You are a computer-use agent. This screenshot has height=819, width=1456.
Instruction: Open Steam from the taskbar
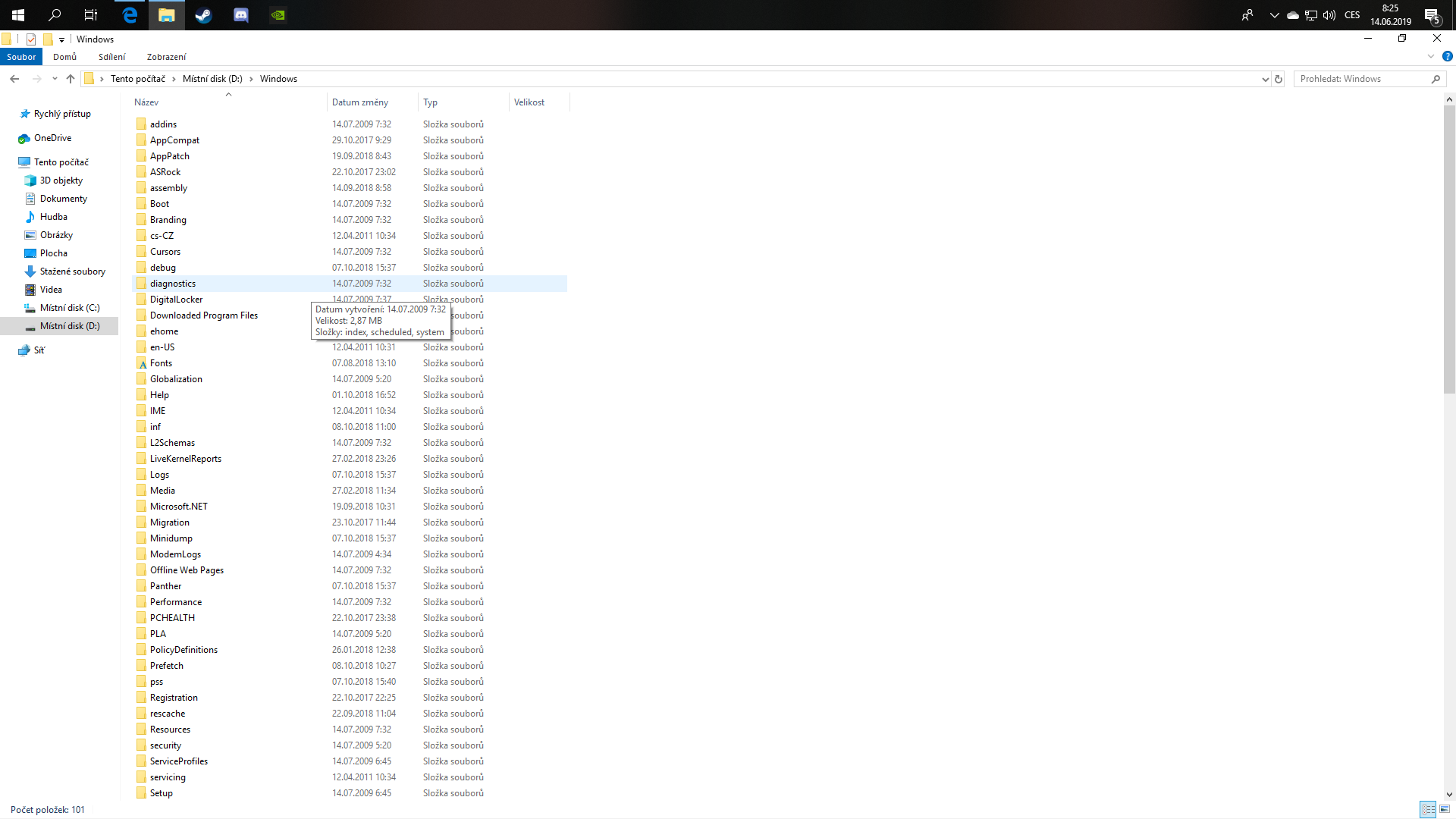(x=203, y=14)
